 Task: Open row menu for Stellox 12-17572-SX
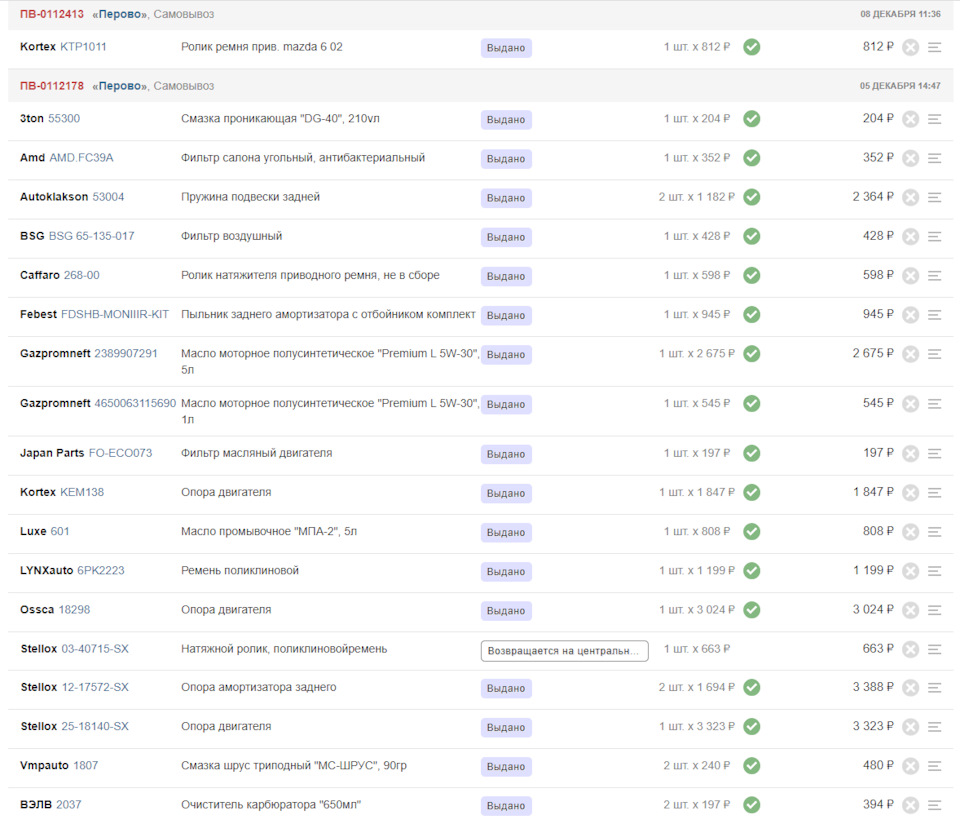[x=934, y=687]
